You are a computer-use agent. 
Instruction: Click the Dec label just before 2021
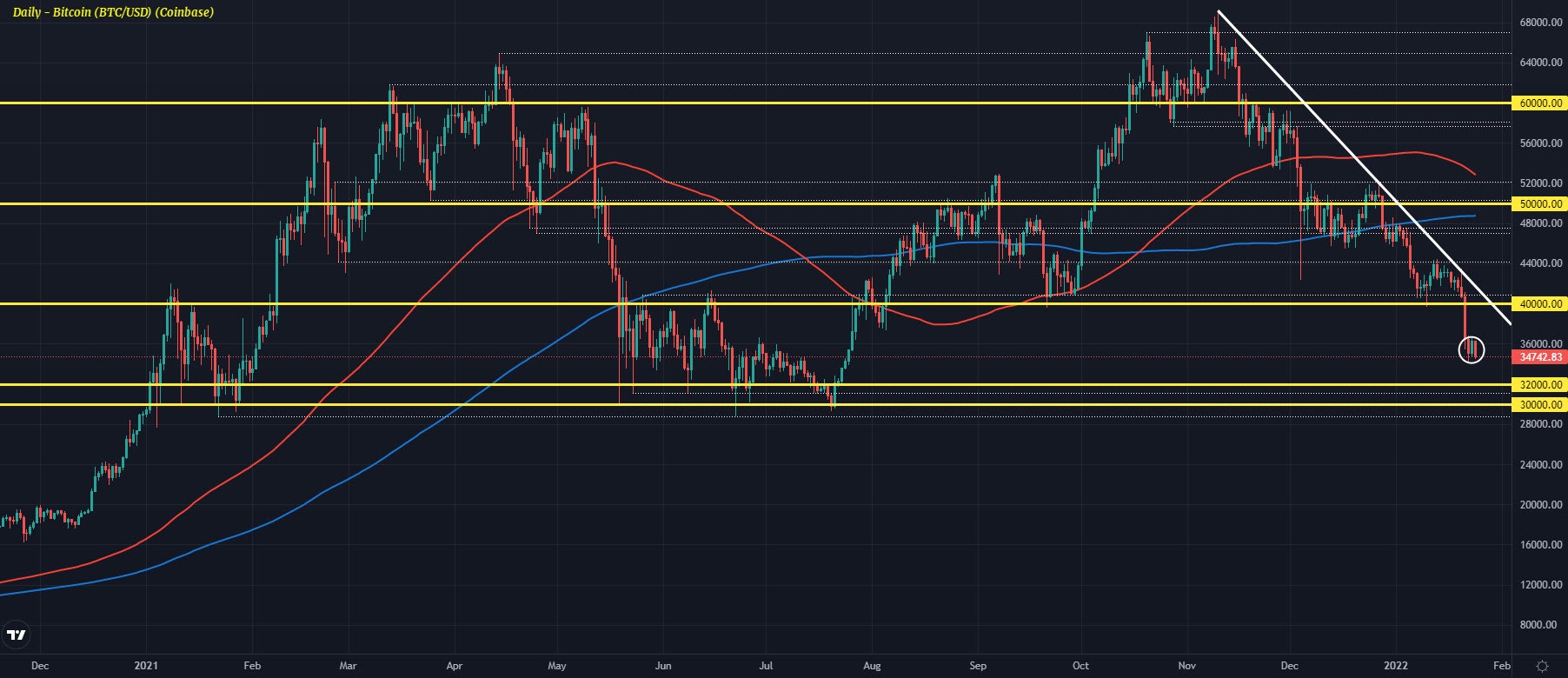coord(40,666)
